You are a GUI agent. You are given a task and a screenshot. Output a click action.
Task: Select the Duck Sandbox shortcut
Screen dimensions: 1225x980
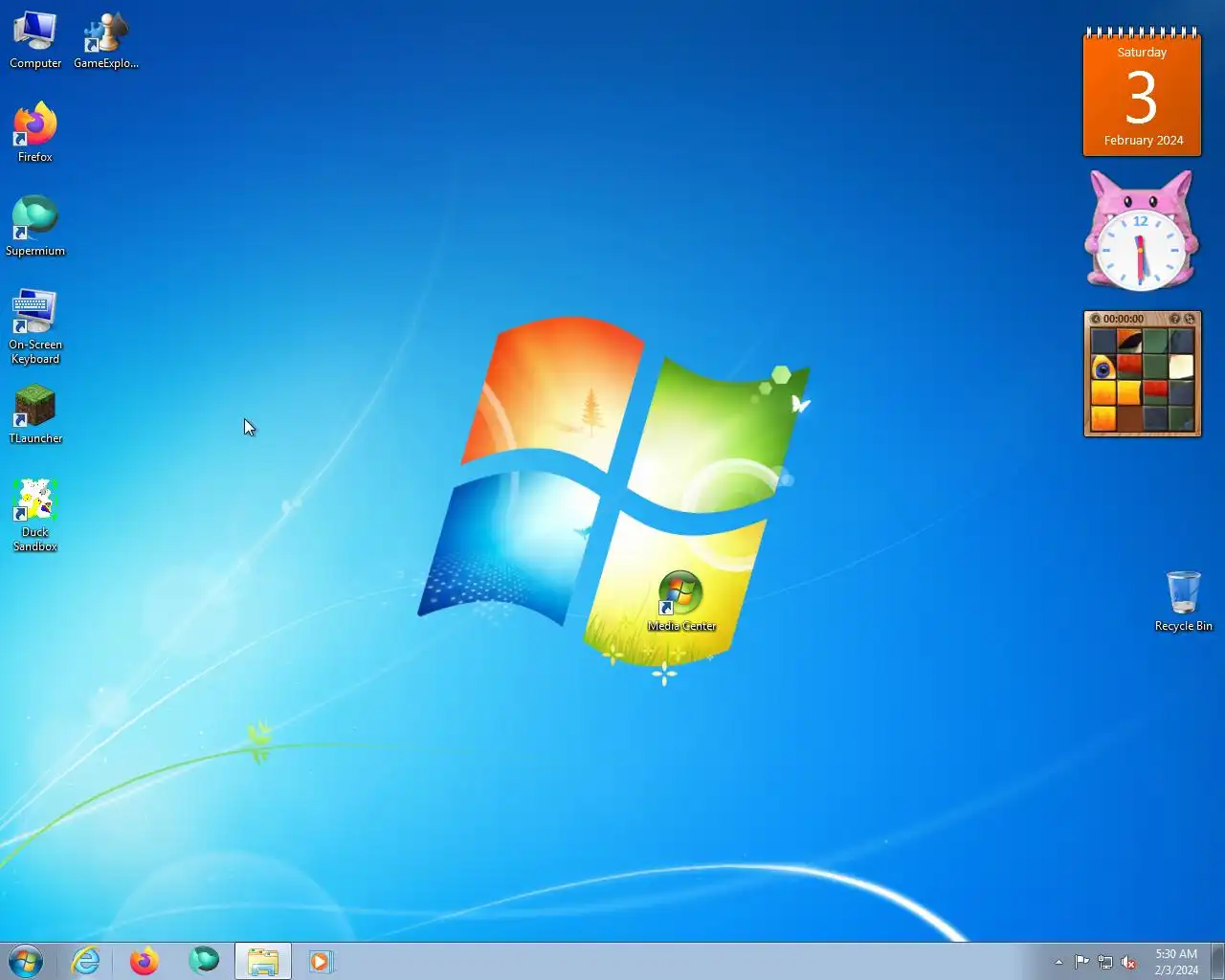pyautogui.click(x=35, y=515)
